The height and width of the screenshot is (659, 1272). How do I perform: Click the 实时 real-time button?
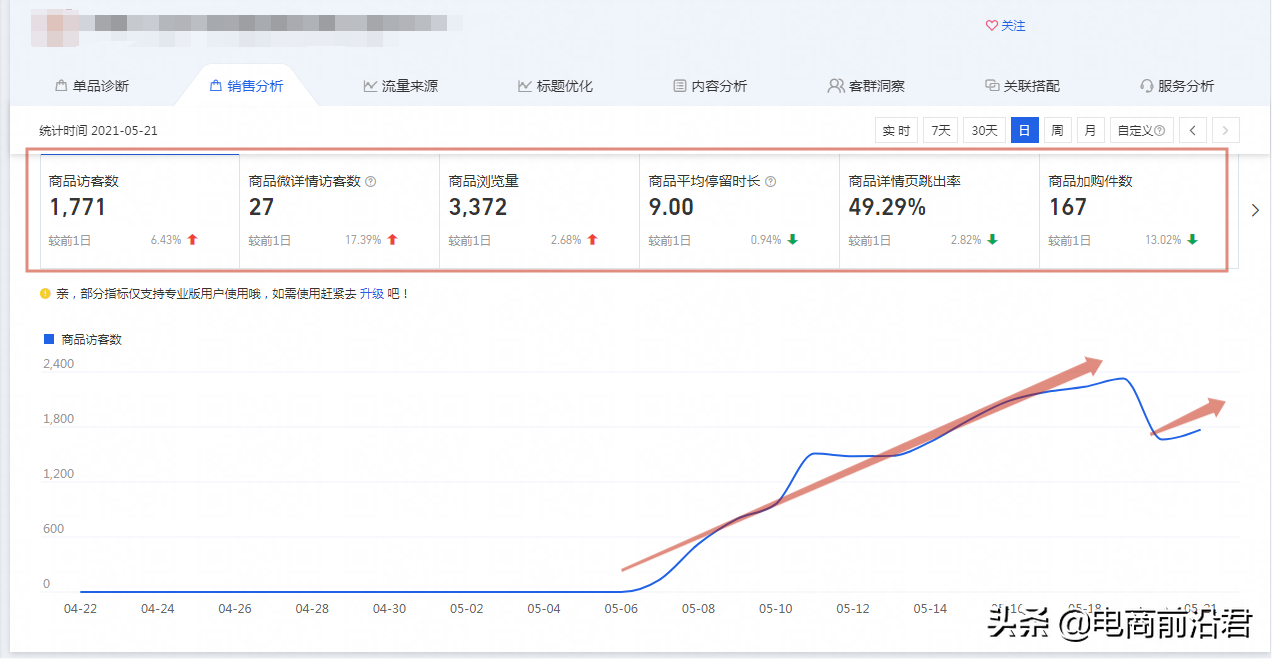pyautogui.click(x=895, y=130)
